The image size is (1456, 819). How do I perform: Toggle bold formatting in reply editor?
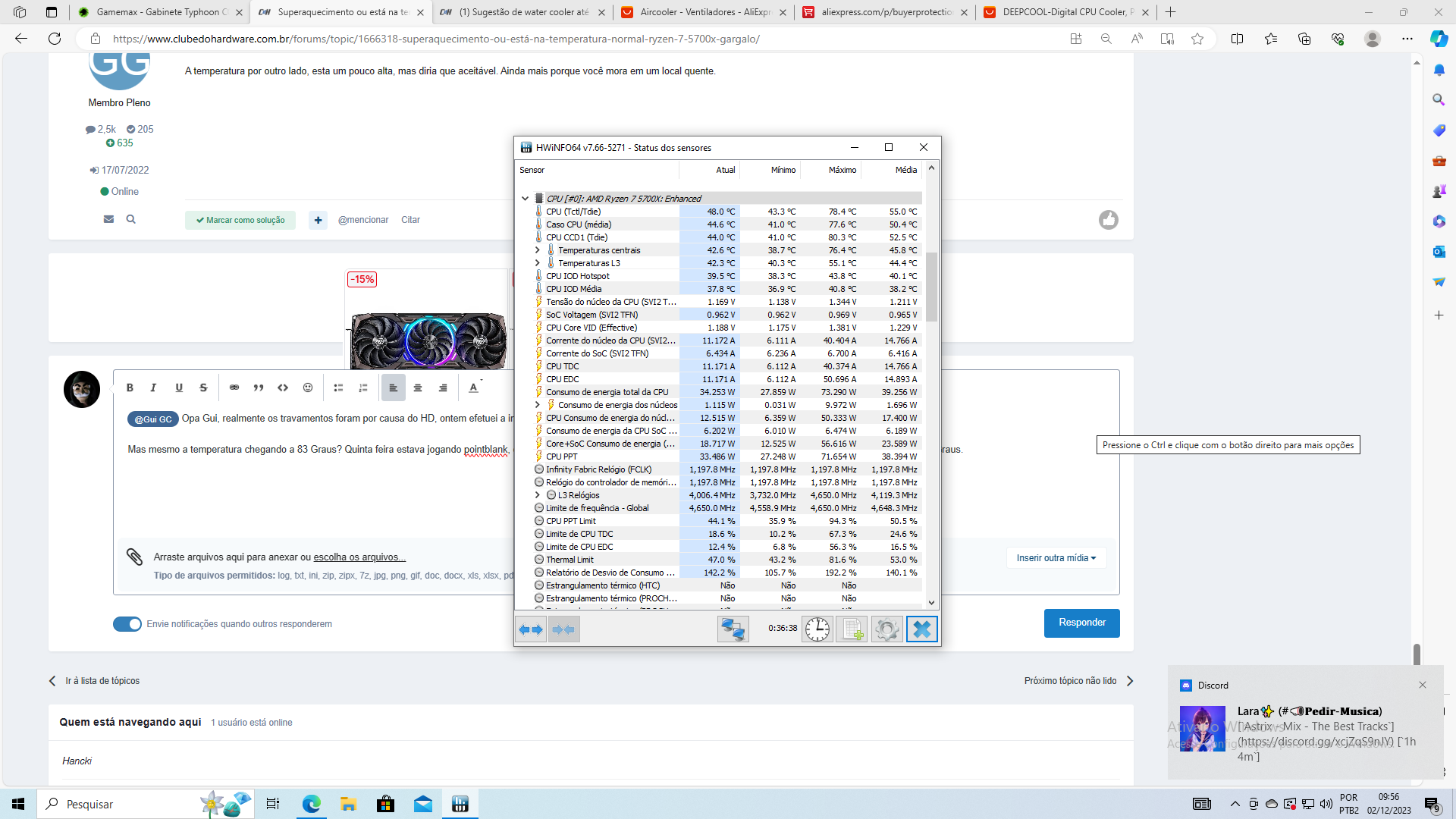pos(130,388)
